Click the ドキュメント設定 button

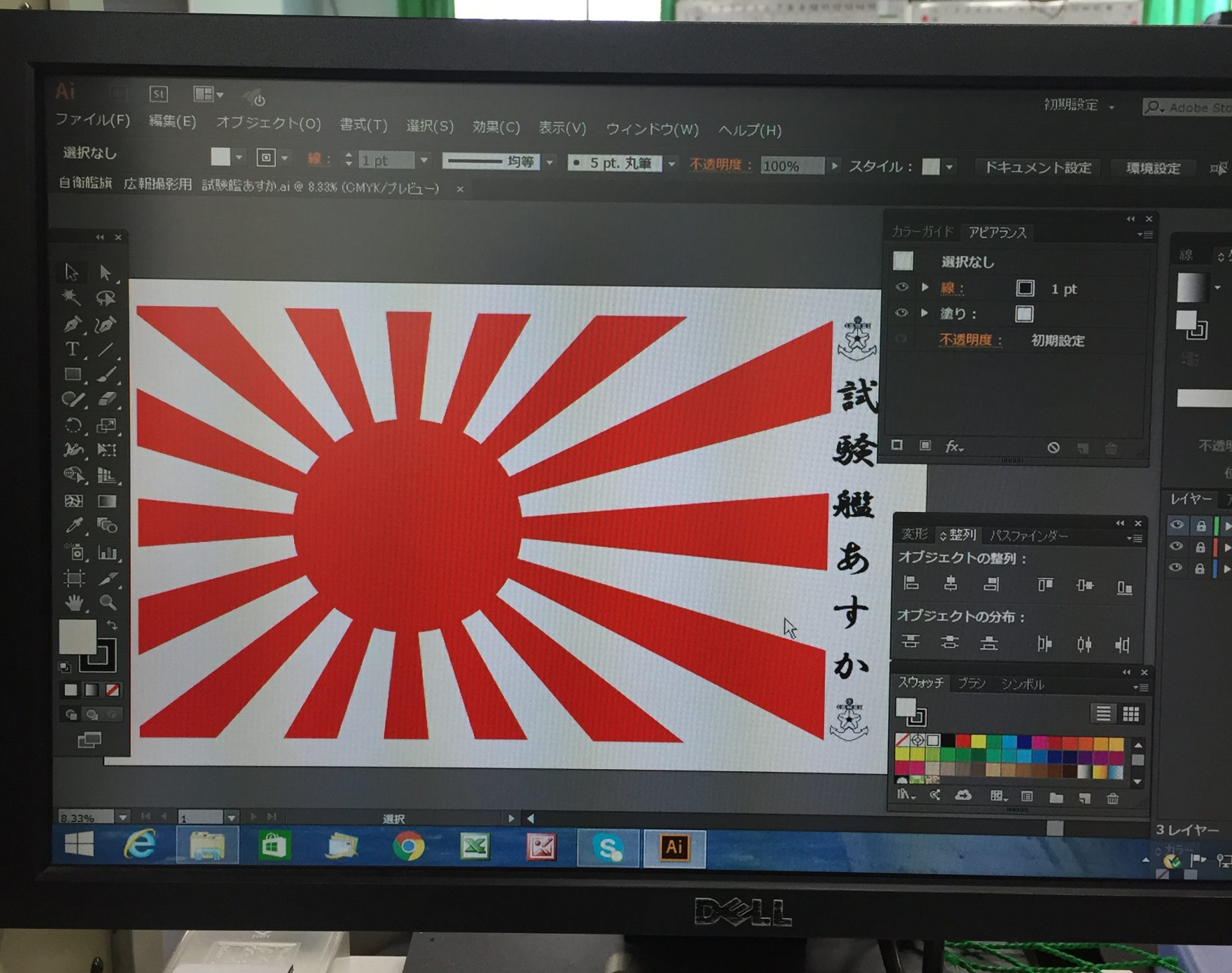[x=1038, y=168]
